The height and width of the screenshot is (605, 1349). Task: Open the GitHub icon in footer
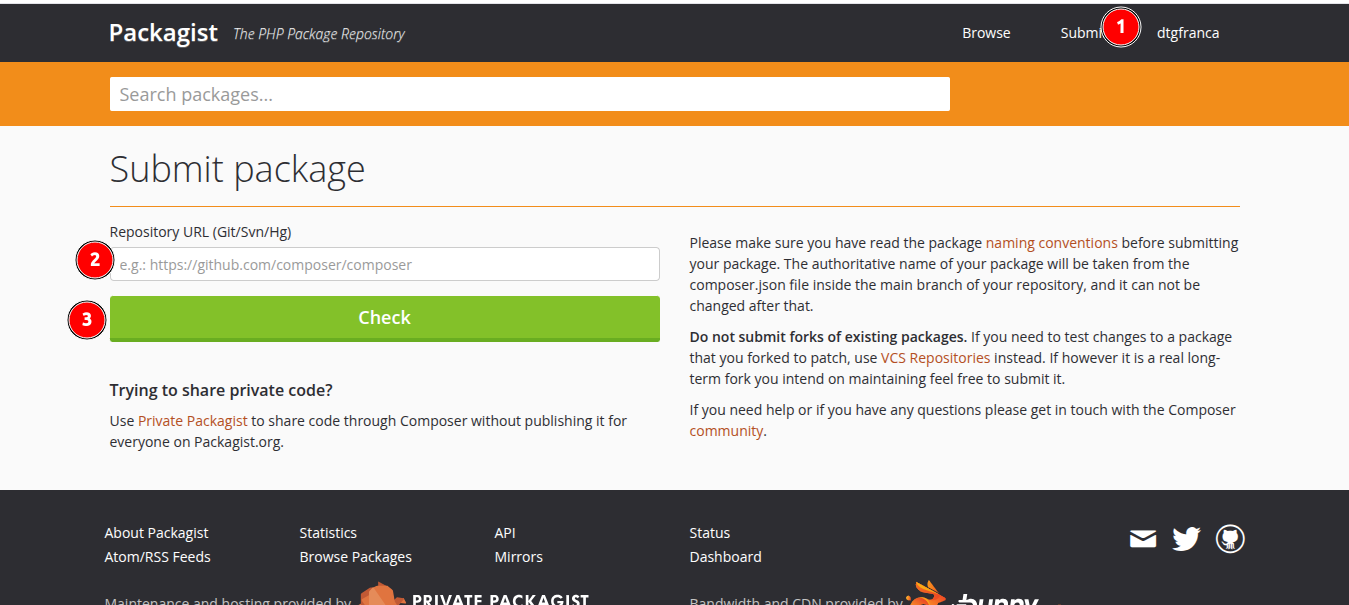pyautogui.click(x=1229, y=540)
